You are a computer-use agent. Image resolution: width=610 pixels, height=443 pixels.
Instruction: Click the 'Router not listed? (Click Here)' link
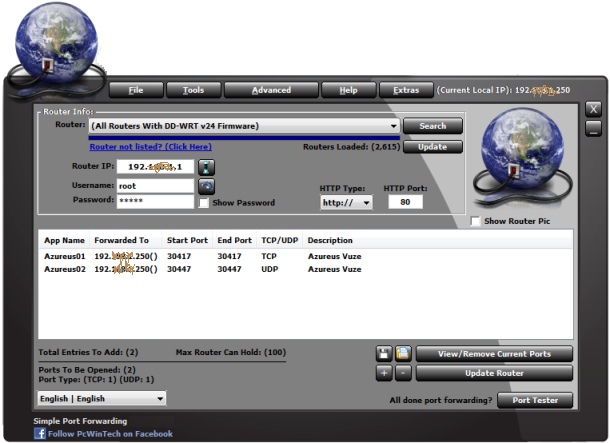click(x=151, y=147)
